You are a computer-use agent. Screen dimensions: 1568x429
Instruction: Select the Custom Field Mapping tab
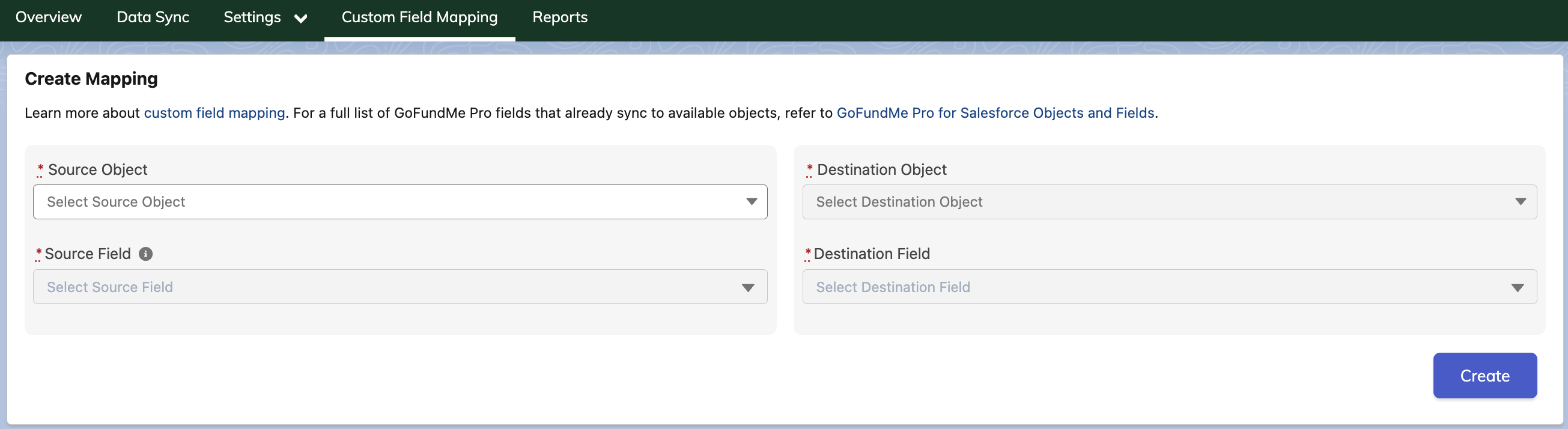pos(419,17)
